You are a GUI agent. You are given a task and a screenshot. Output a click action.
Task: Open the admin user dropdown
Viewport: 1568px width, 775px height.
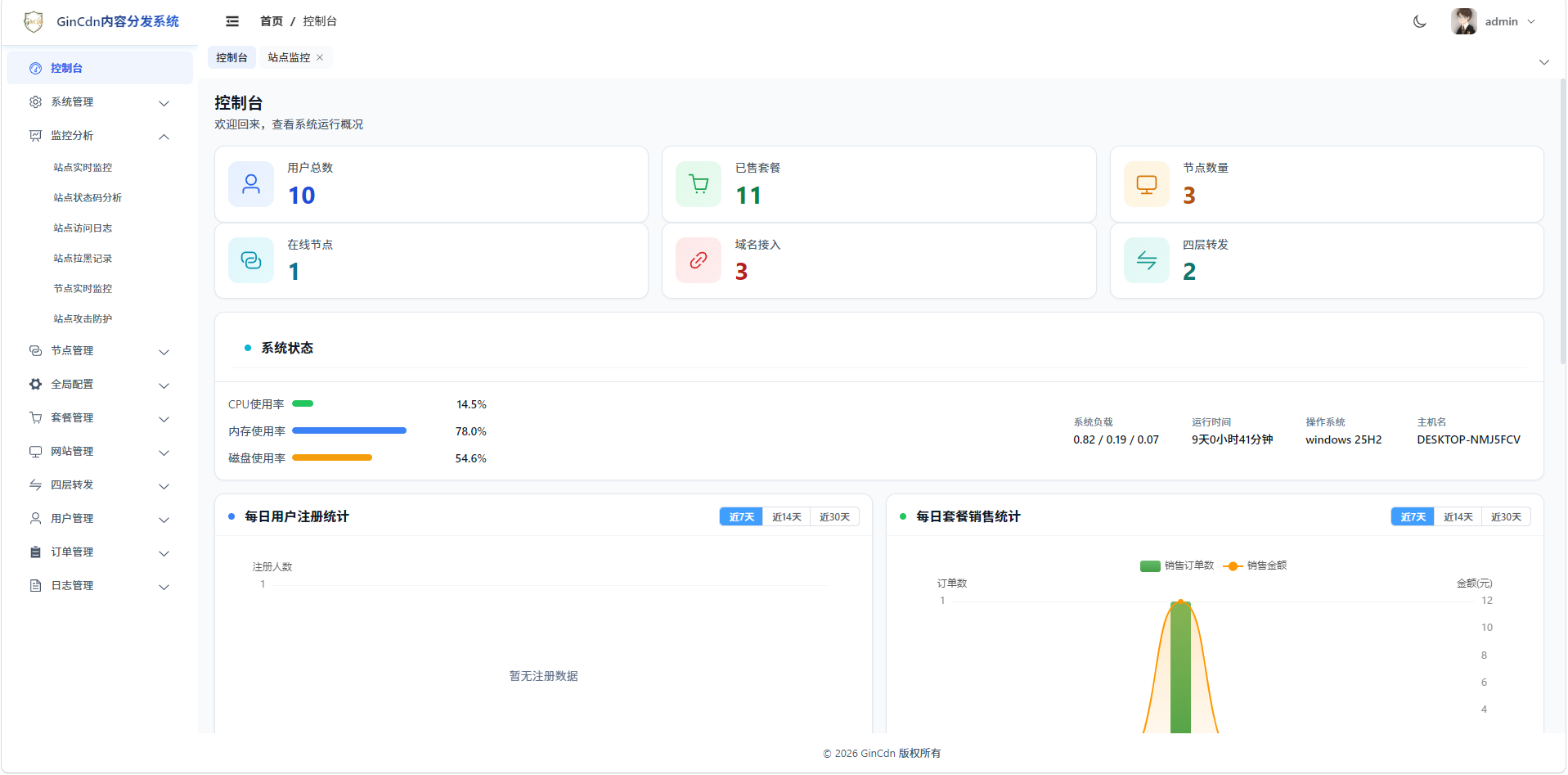[x=1511, y=21]
